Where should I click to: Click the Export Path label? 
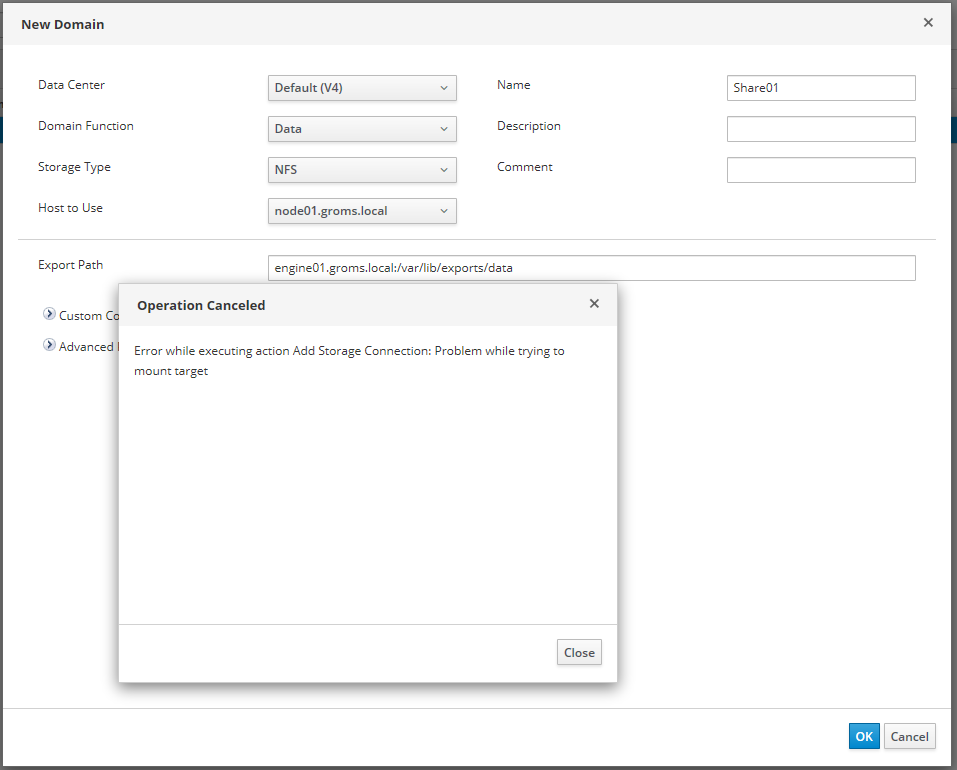point(70,265)
